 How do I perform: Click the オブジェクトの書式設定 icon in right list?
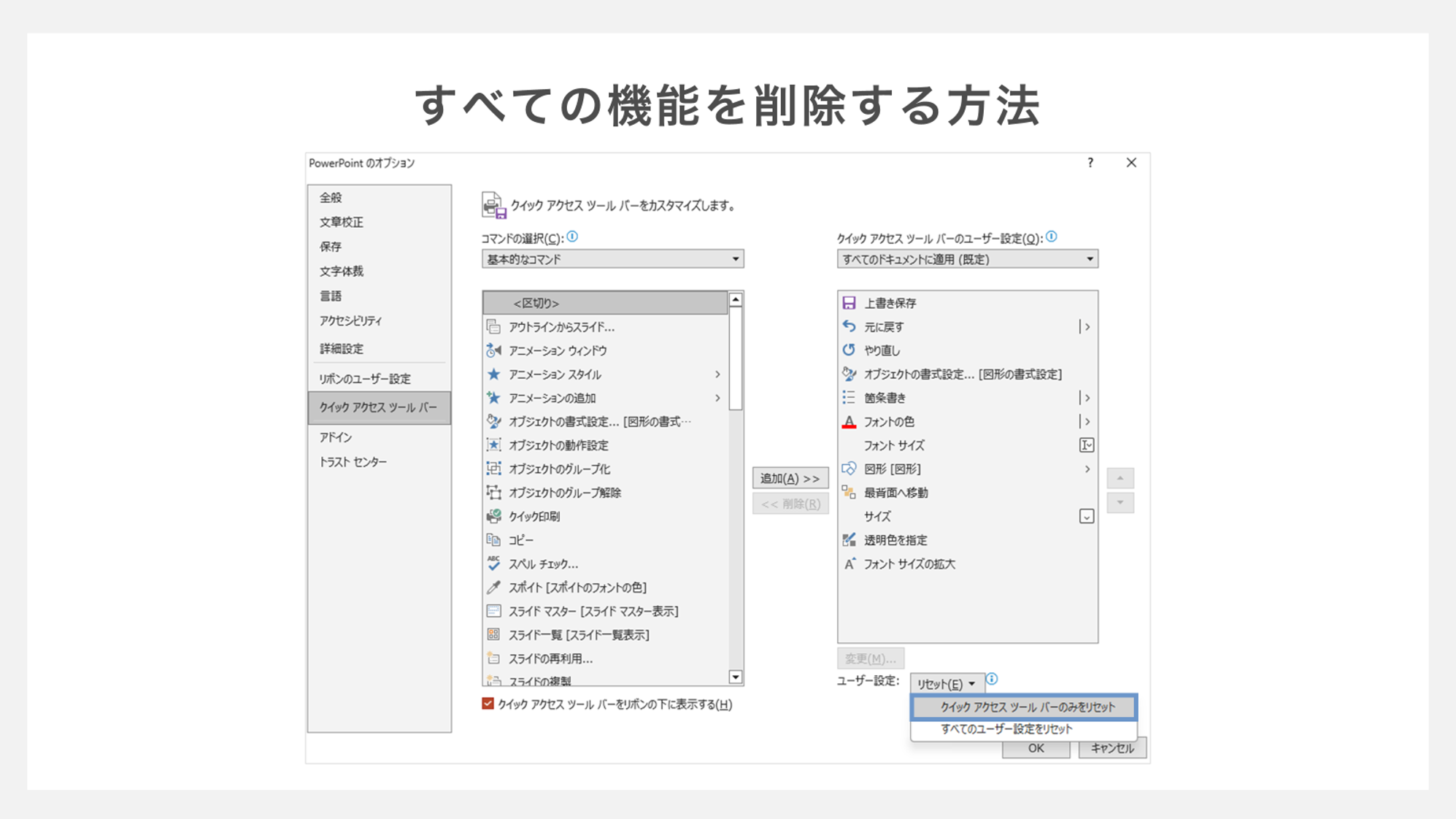[849, 374]
